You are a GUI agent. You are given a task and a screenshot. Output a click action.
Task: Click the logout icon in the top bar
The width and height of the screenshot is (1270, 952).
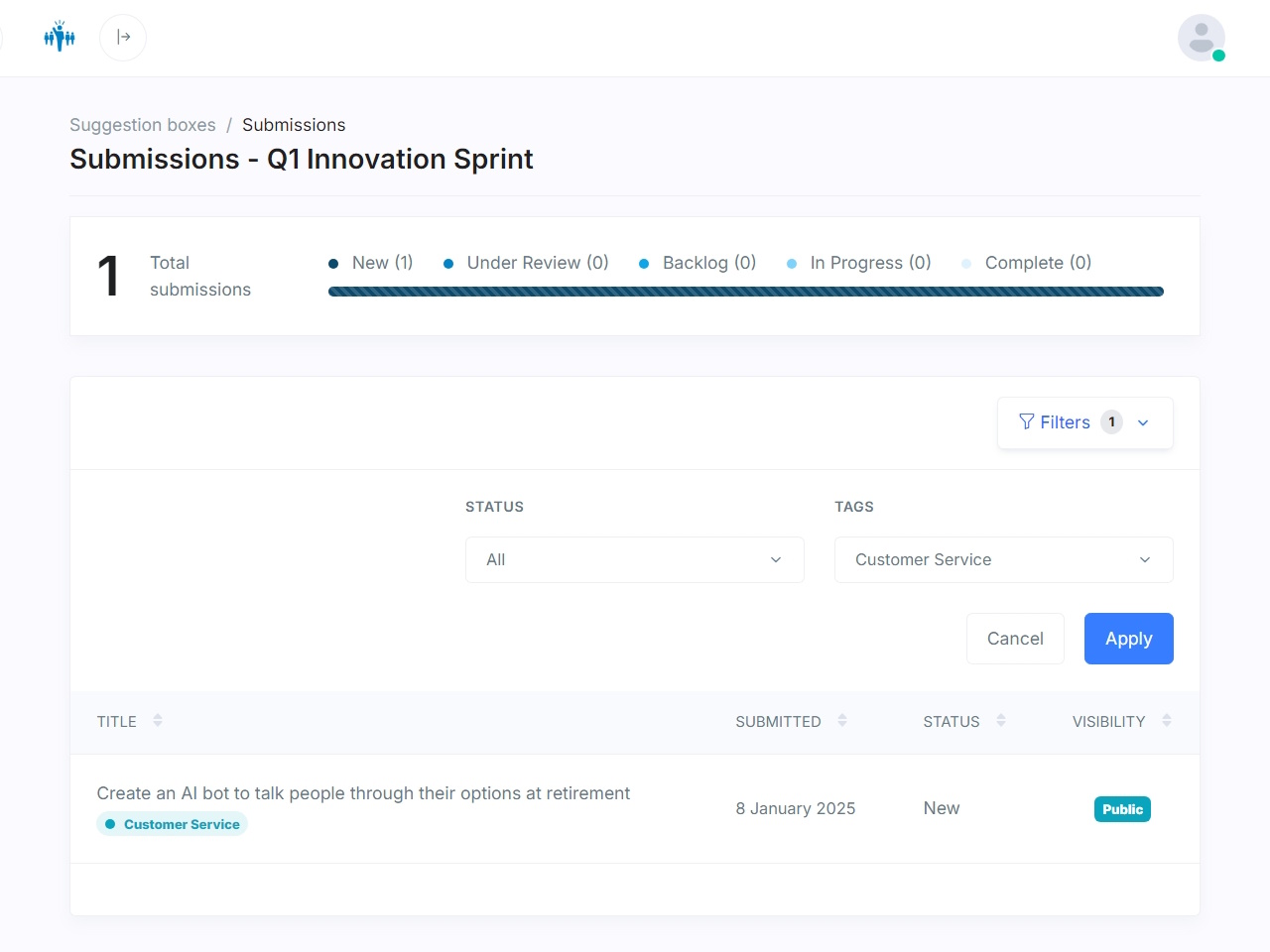[123, 37]
